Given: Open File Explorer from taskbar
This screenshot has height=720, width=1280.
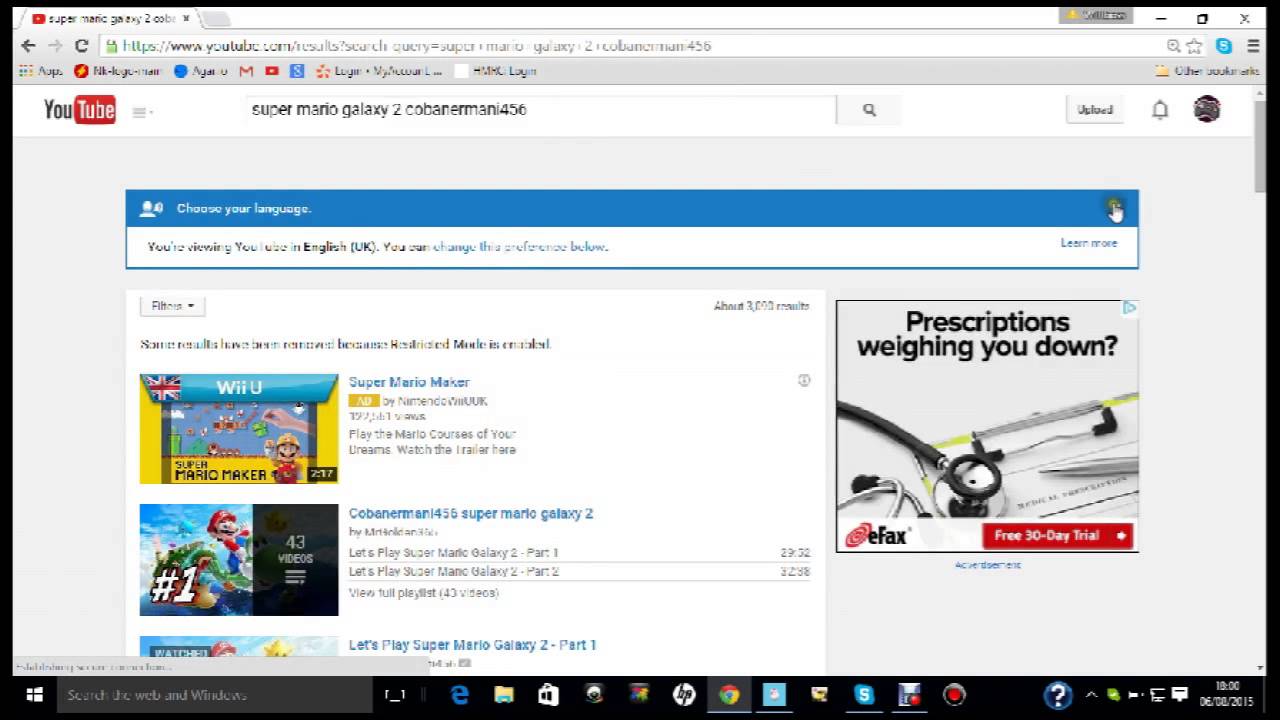Looking at the screenshot, I should (x=504, y=695).
